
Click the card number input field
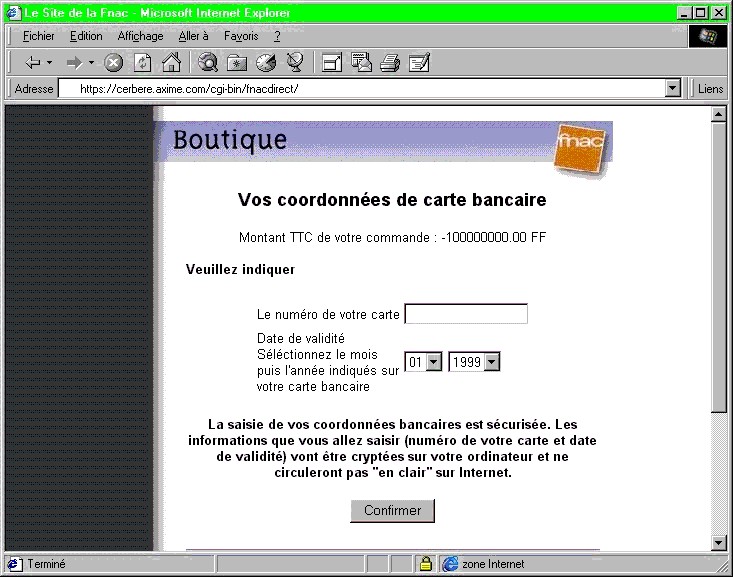pyautogui.click(x=466, y=314)
